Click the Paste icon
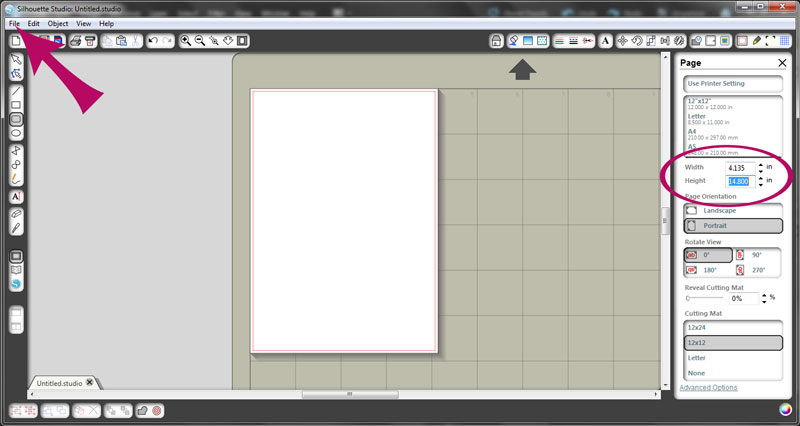 pos(121,41)
